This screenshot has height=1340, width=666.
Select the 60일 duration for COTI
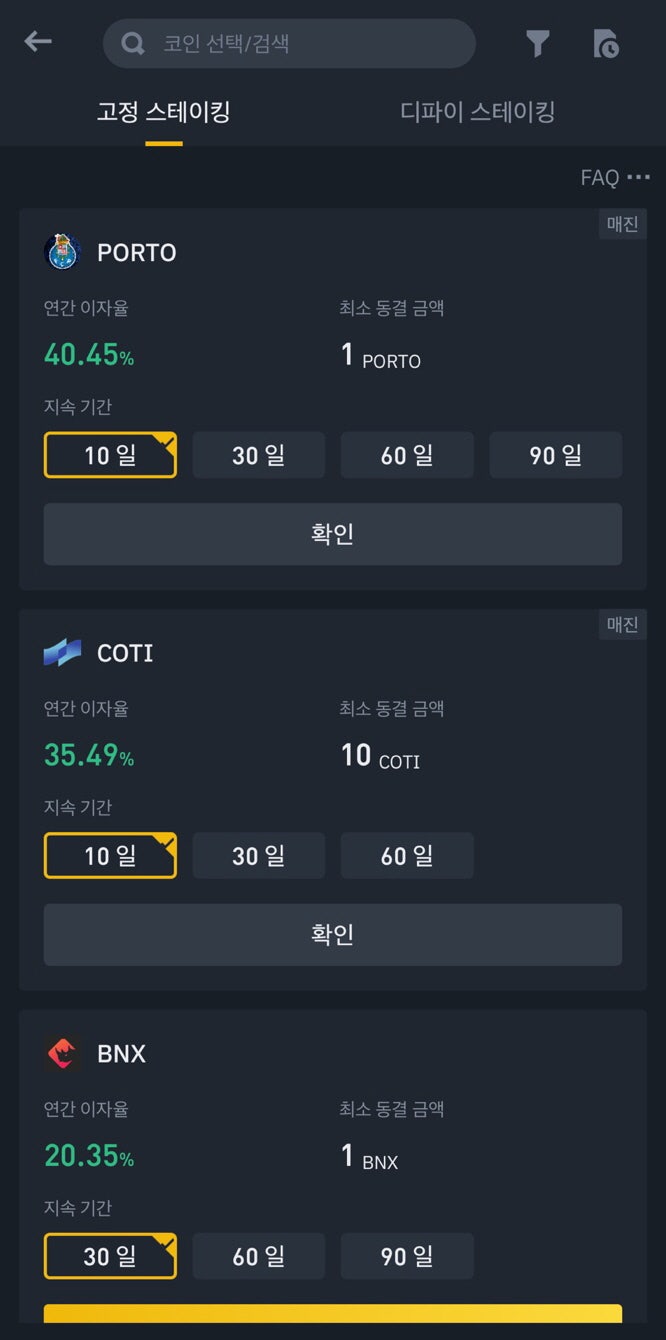(407, 855)
